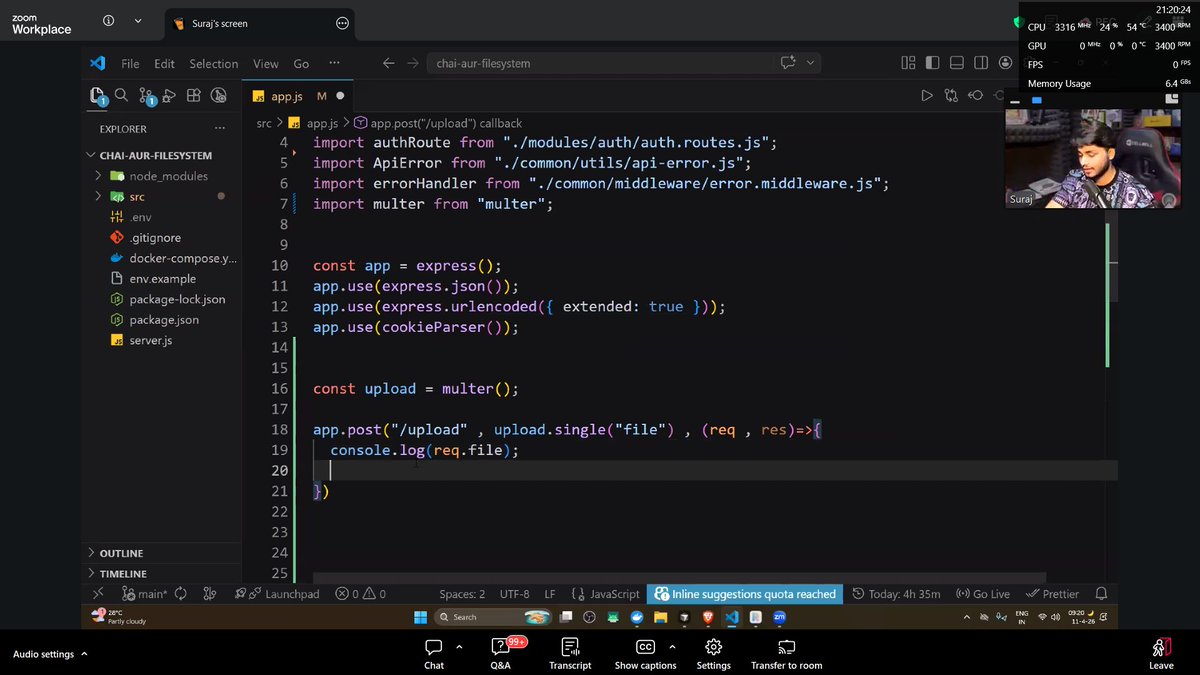Click Go Live in status bar
The width and height of the screenshot is (1200, 675).
click(x=982, y=593)
